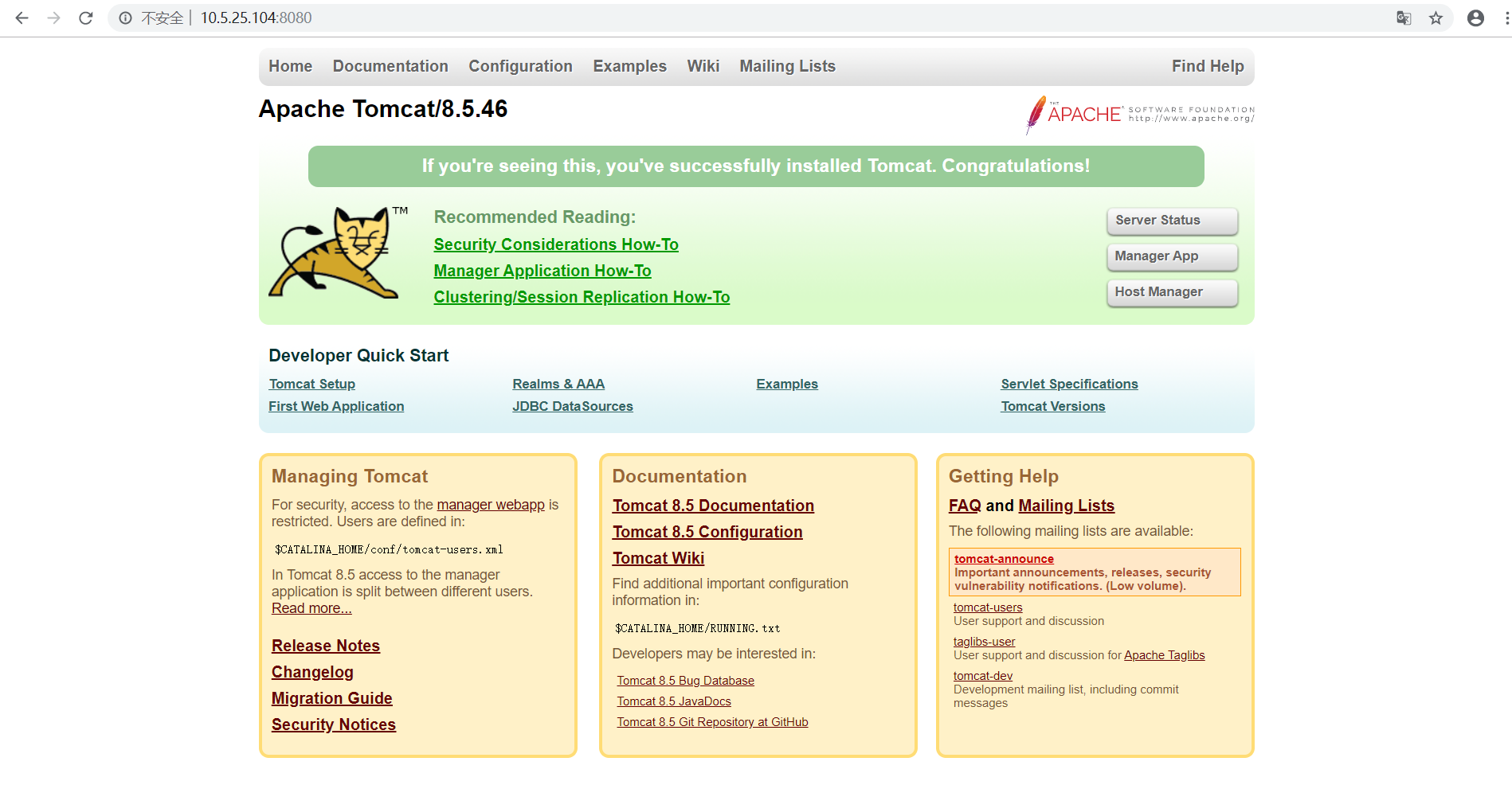Screen dimensions: 1512x785
Task: Click the Host Manager button
Action: coord(1172,292)
